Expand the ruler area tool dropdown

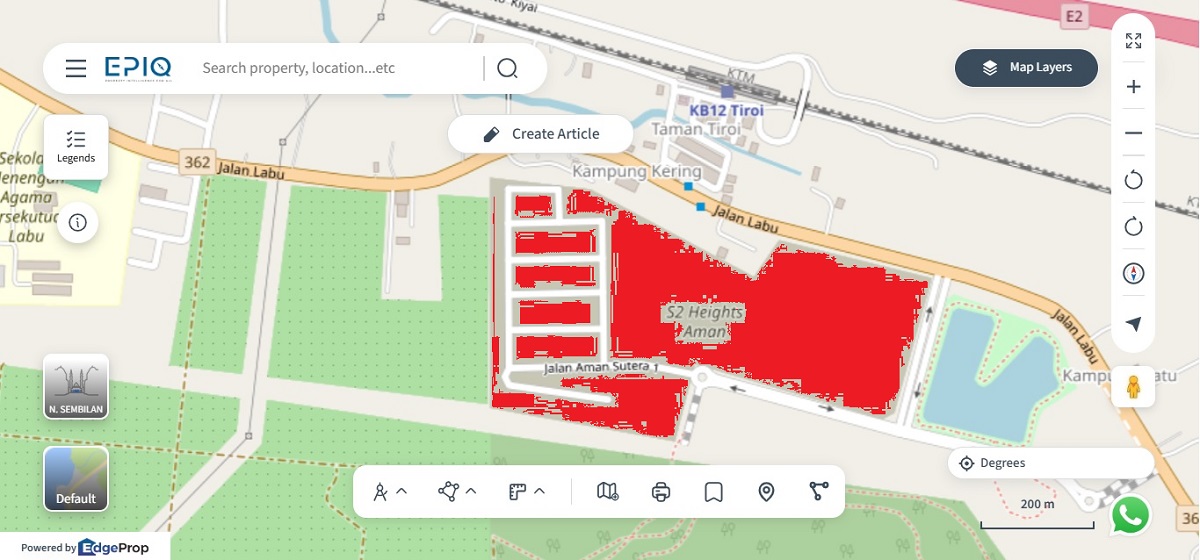(539, 491)
